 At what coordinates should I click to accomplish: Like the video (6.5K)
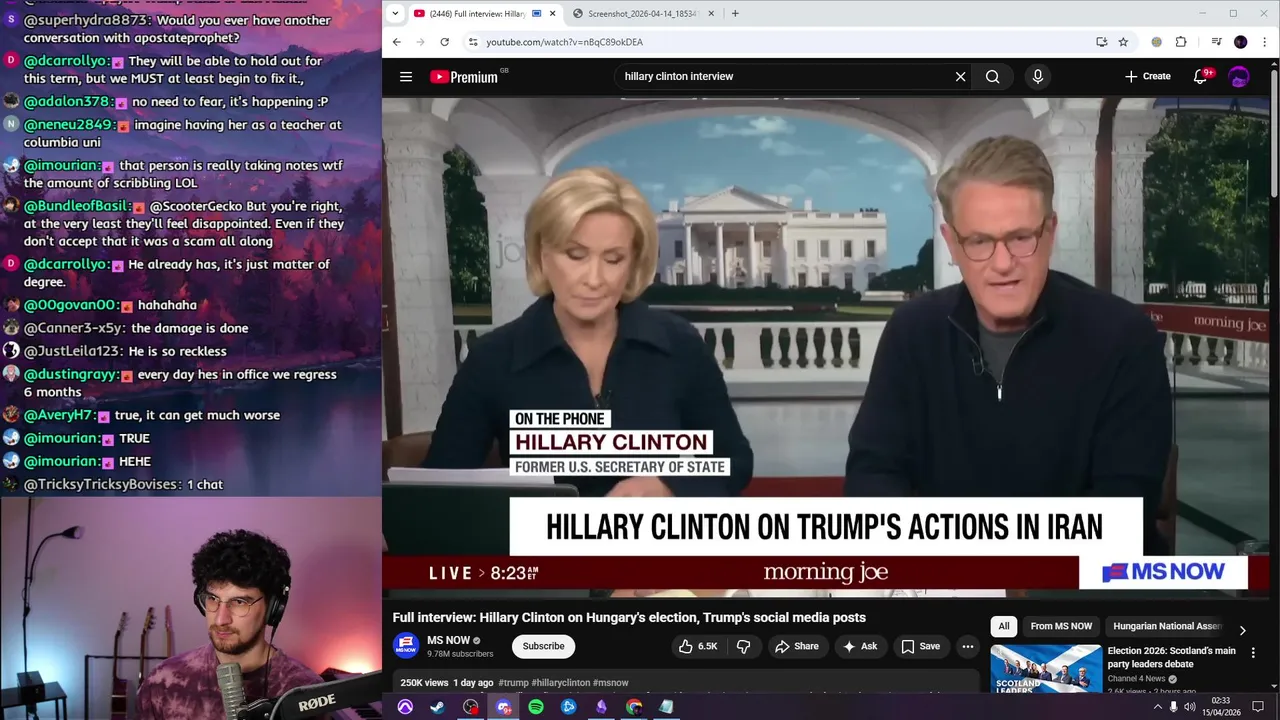pos(698,646)
